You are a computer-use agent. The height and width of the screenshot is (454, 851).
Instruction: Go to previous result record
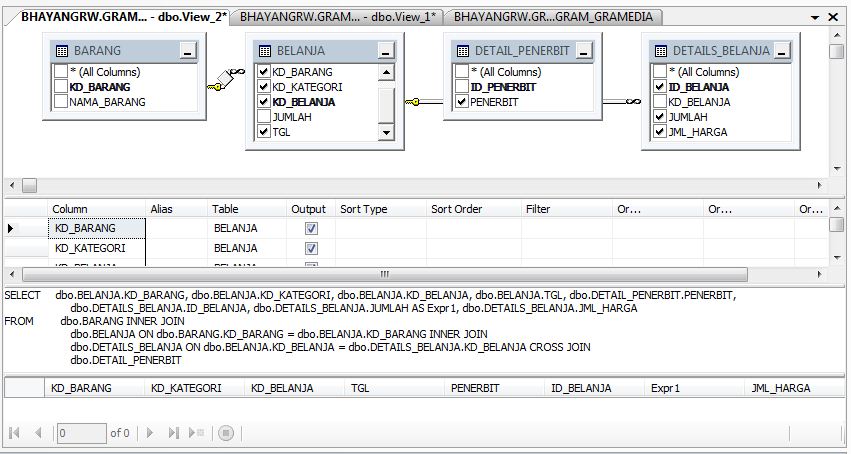pyautogui.click(x=38, y=433)
